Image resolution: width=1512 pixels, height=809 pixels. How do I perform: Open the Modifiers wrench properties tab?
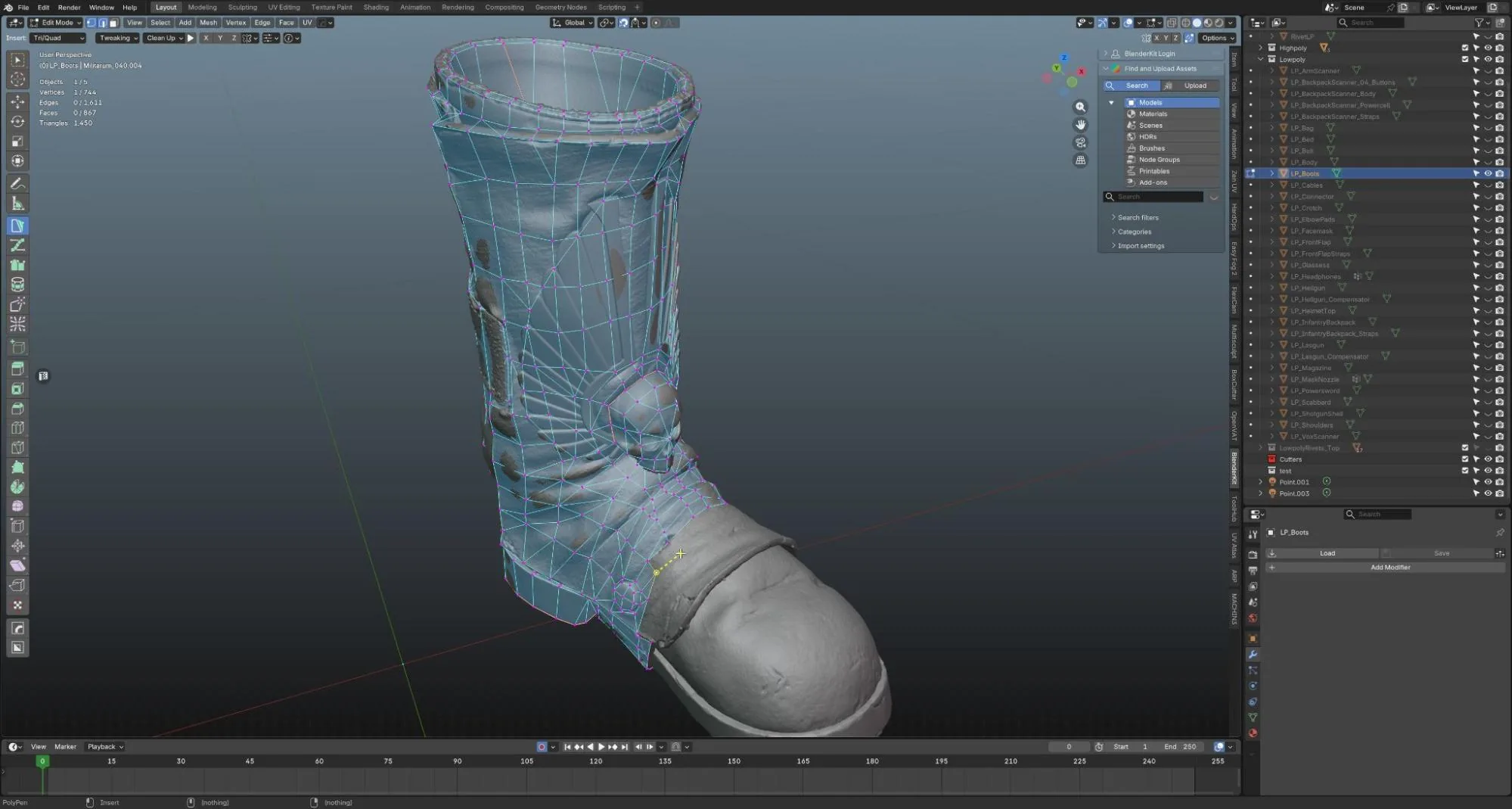pyautogui.click(x=1253, y=655)
